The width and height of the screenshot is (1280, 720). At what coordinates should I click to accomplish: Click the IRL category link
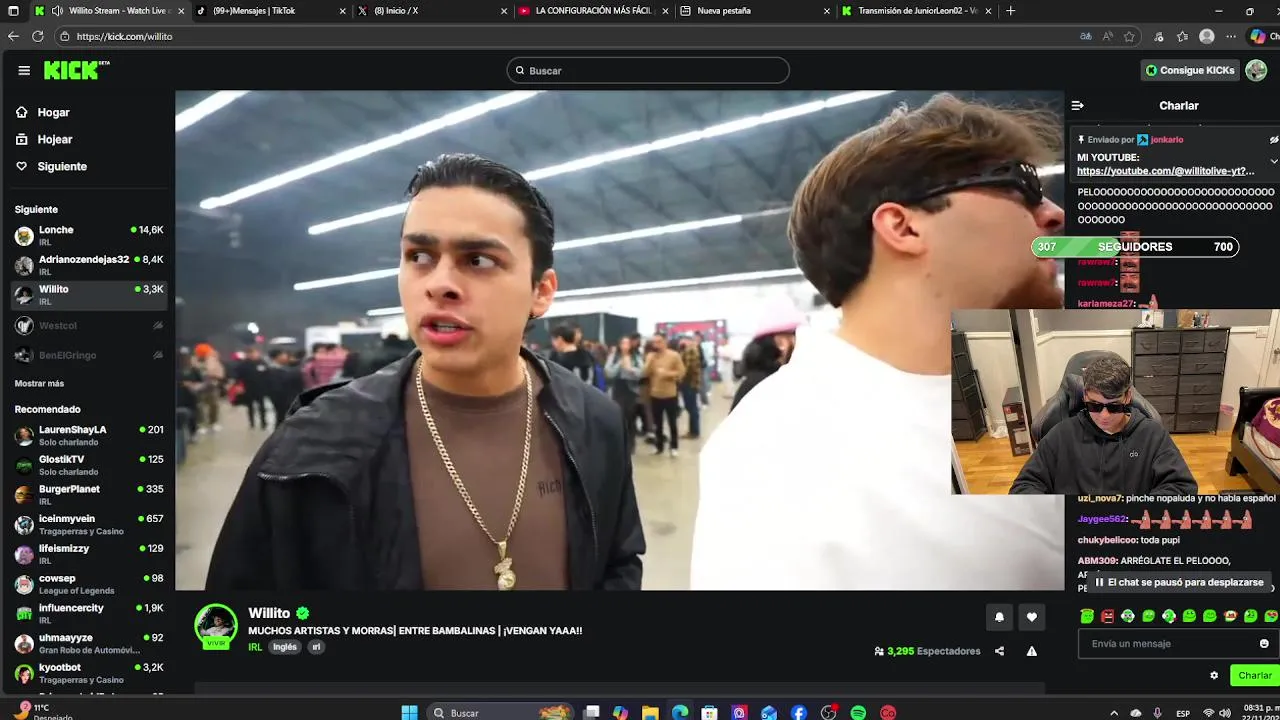coord(255,647)
